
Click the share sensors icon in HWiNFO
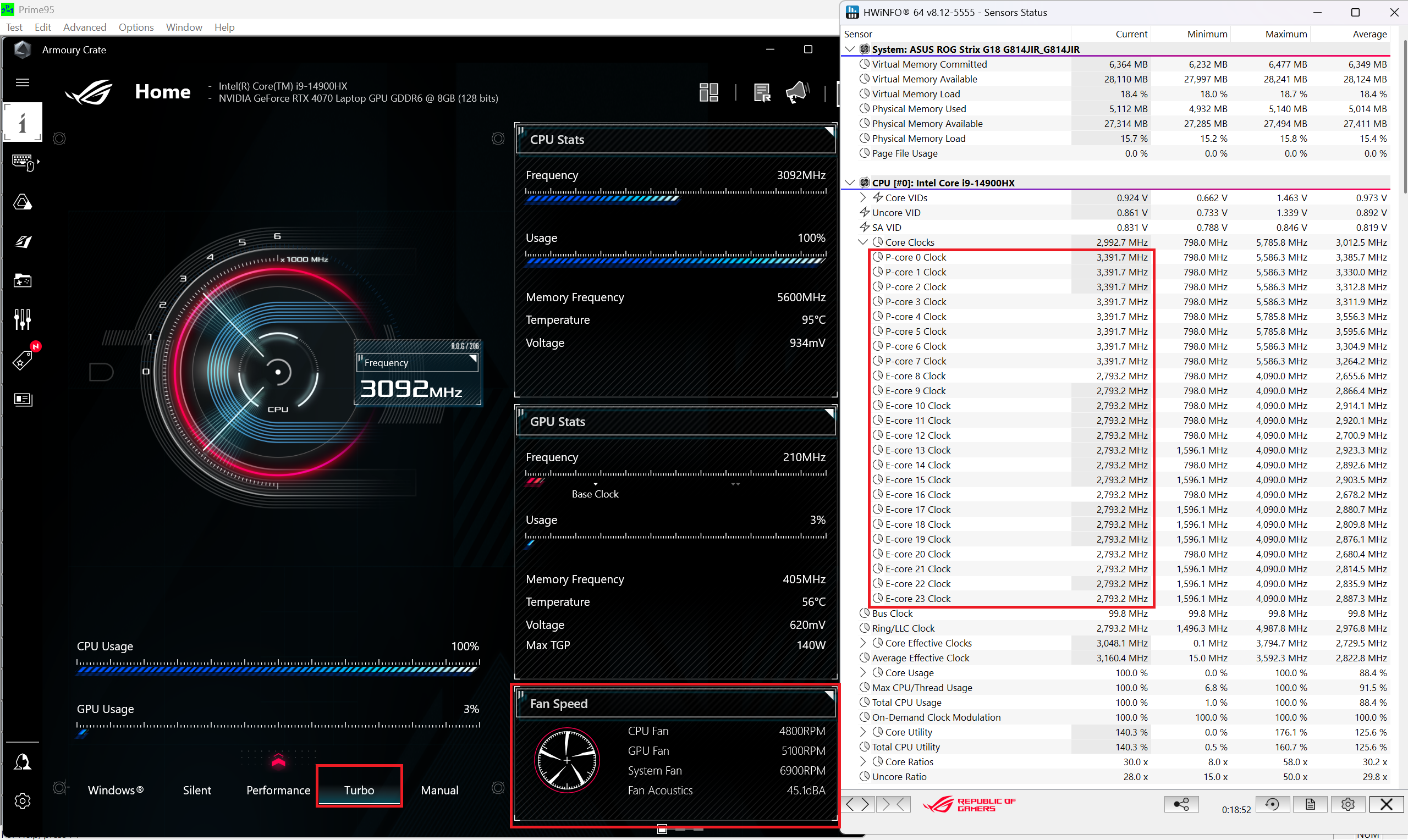pyautogui.click(x=1181, y=804)
